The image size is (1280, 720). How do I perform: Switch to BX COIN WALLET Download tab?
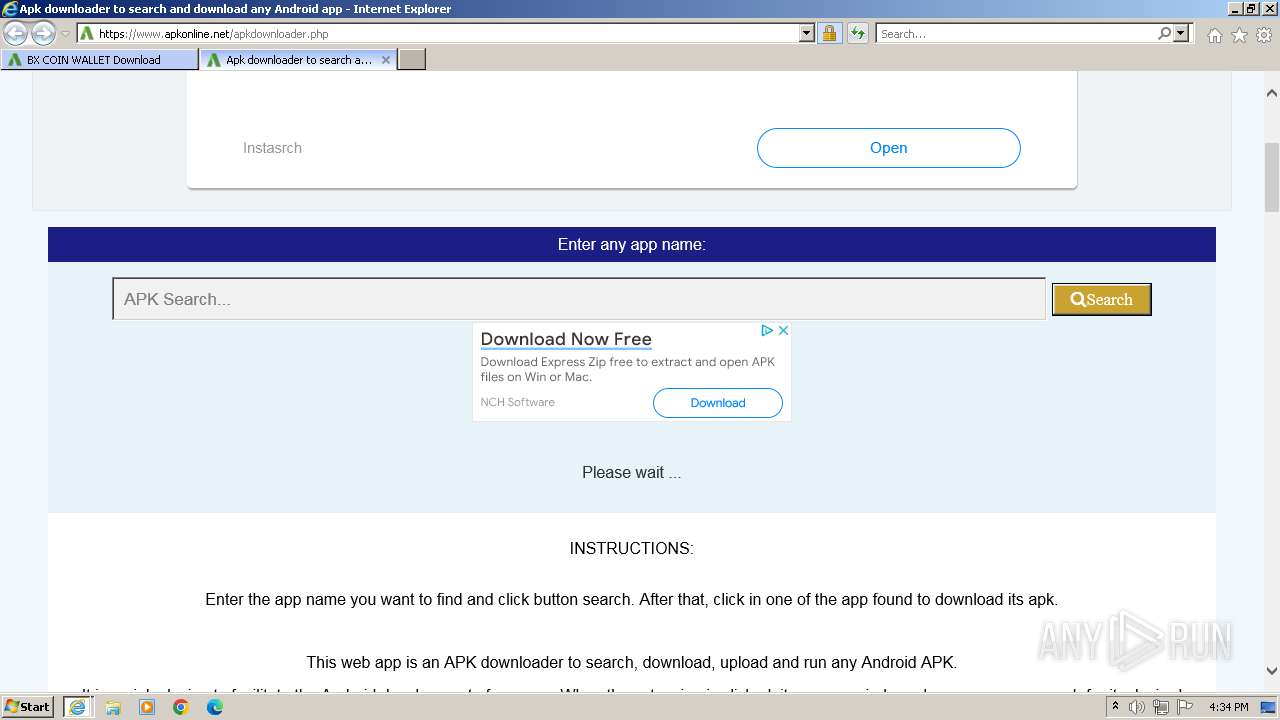coord(99,60)
